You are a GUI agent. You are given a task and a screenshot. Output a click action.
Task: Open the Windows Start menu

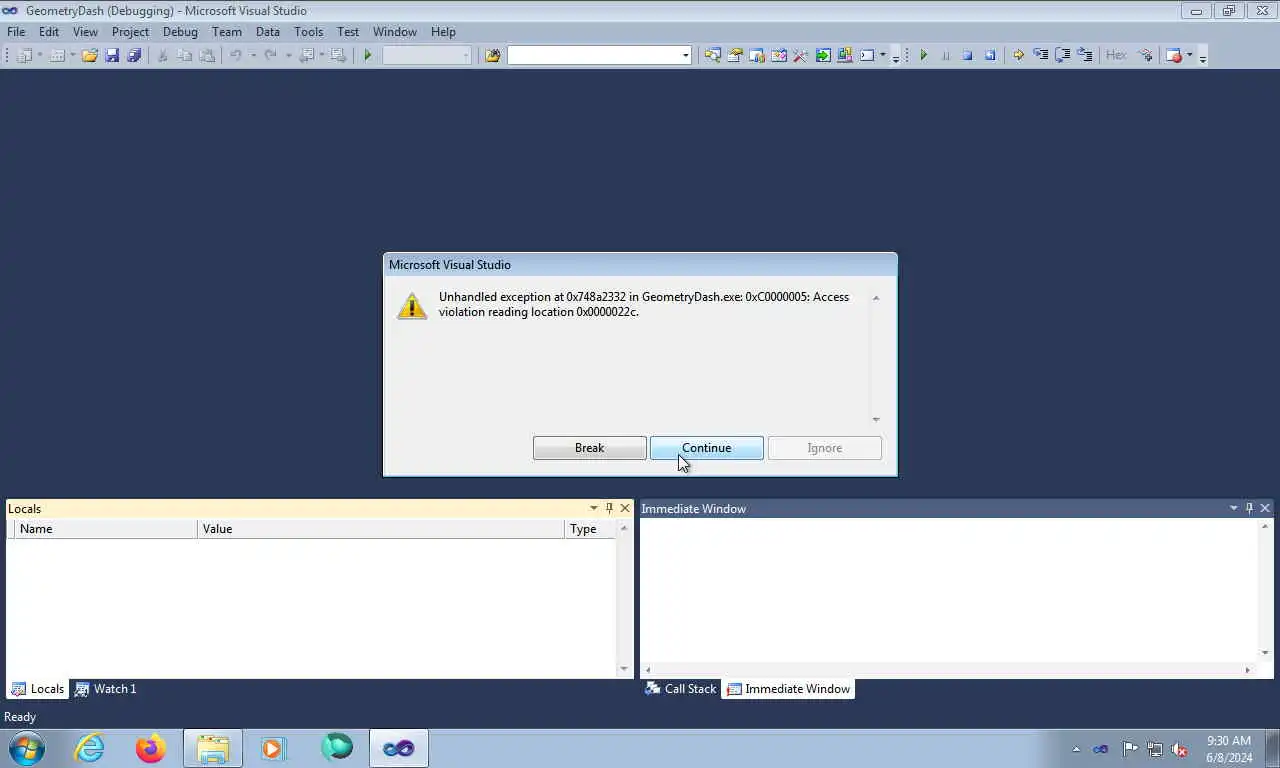coord(26,748)
